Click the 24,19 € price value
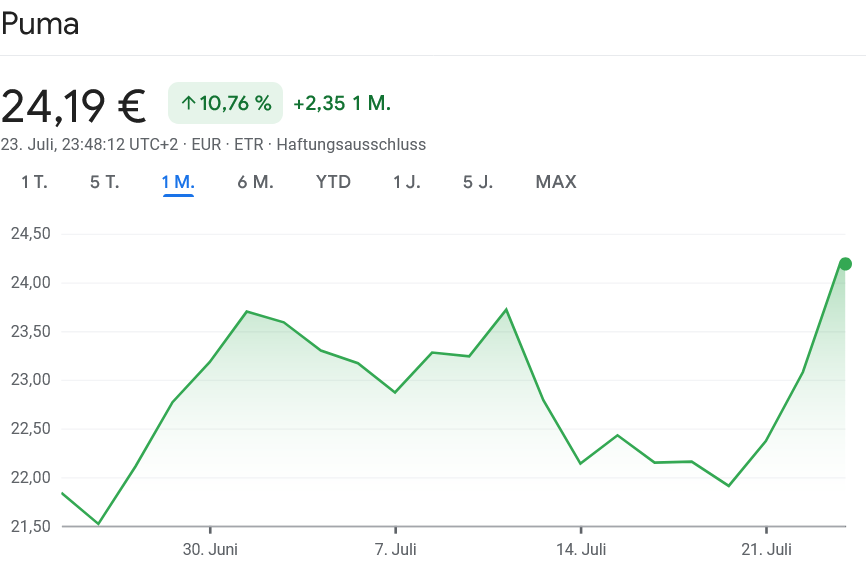Screen dimensions: 866x563 coord(74,105)
